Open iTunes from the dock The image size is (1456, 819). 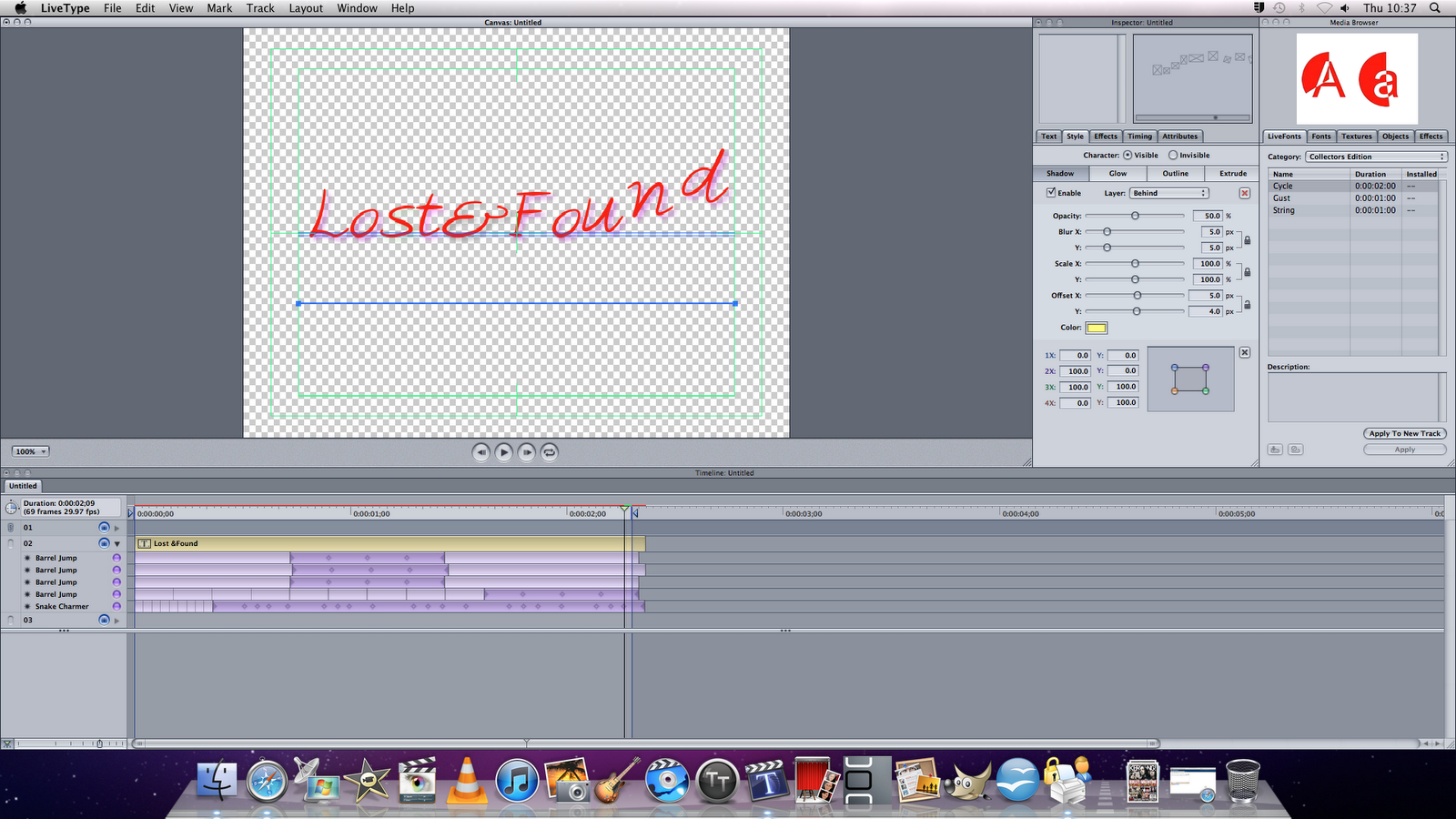(517, 781)
